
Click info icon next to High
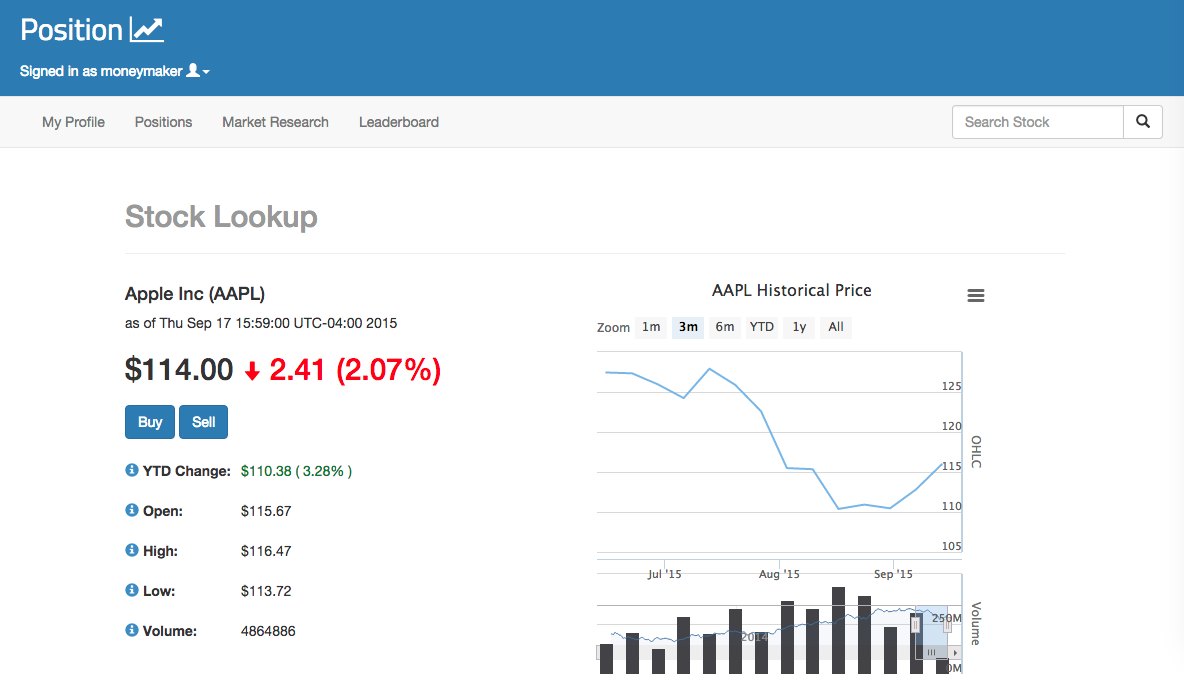click(131, 550)
